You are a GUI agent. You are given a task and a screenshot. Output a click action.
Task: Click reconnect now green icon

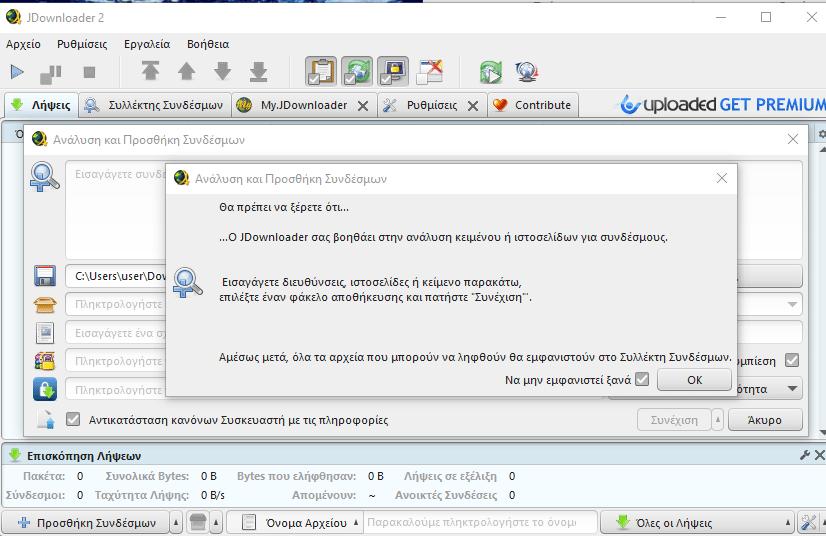click(490, 72)
